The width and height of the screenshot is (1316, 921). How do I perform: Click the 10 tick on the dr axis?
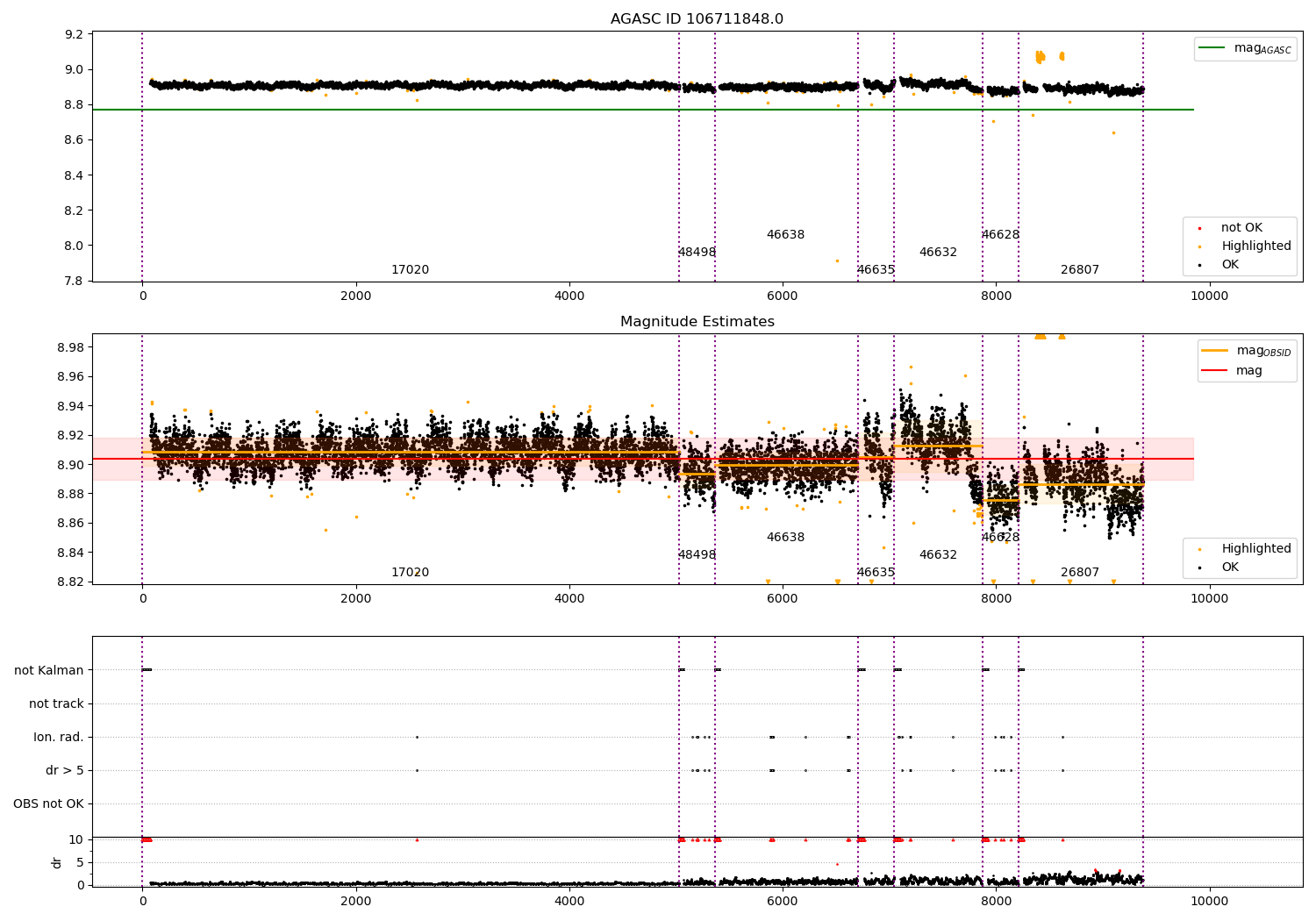[x=76, y=839]
